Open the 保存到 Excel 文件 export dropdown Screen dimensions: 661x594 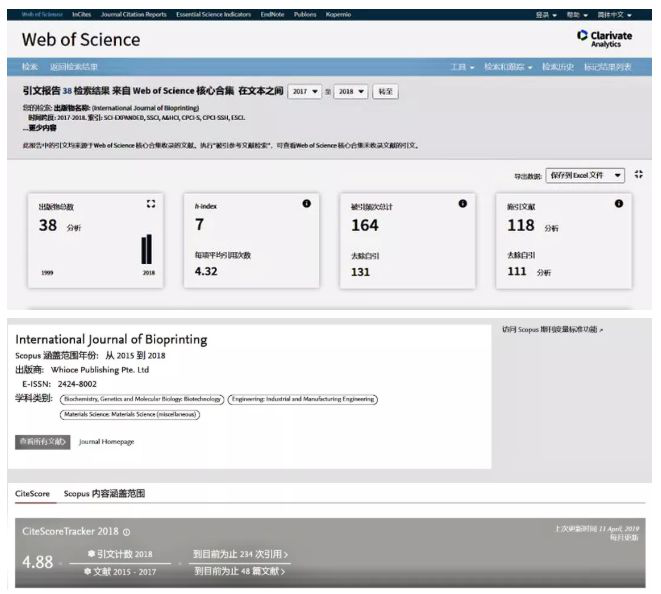point(585,175)
